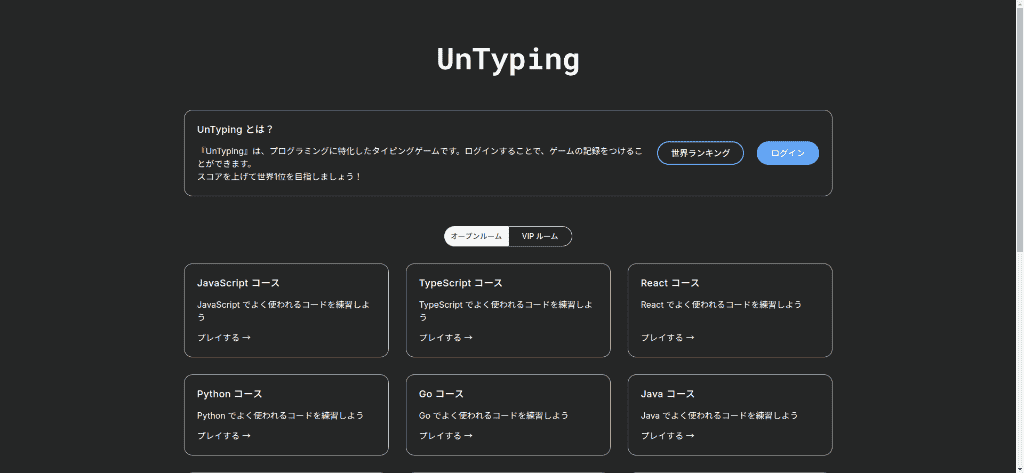Click プレイする in the TypeScript コース card

coord(445,338)
